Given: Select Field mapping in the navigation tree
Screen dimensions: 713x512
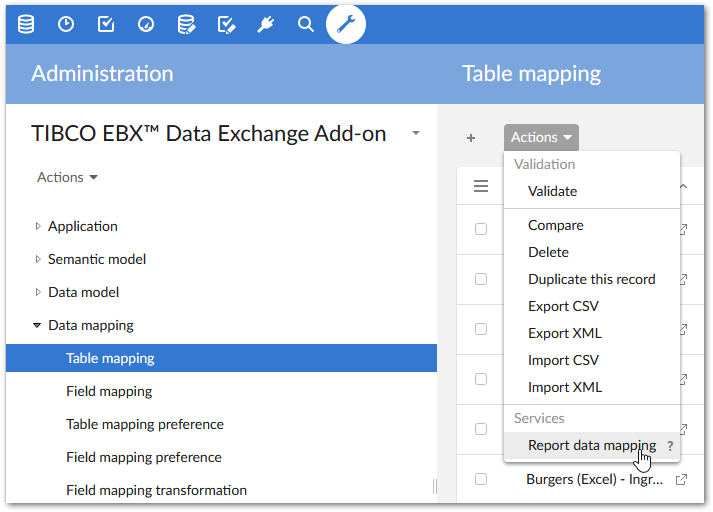Looking at the screenshot, I should point(109,391).
